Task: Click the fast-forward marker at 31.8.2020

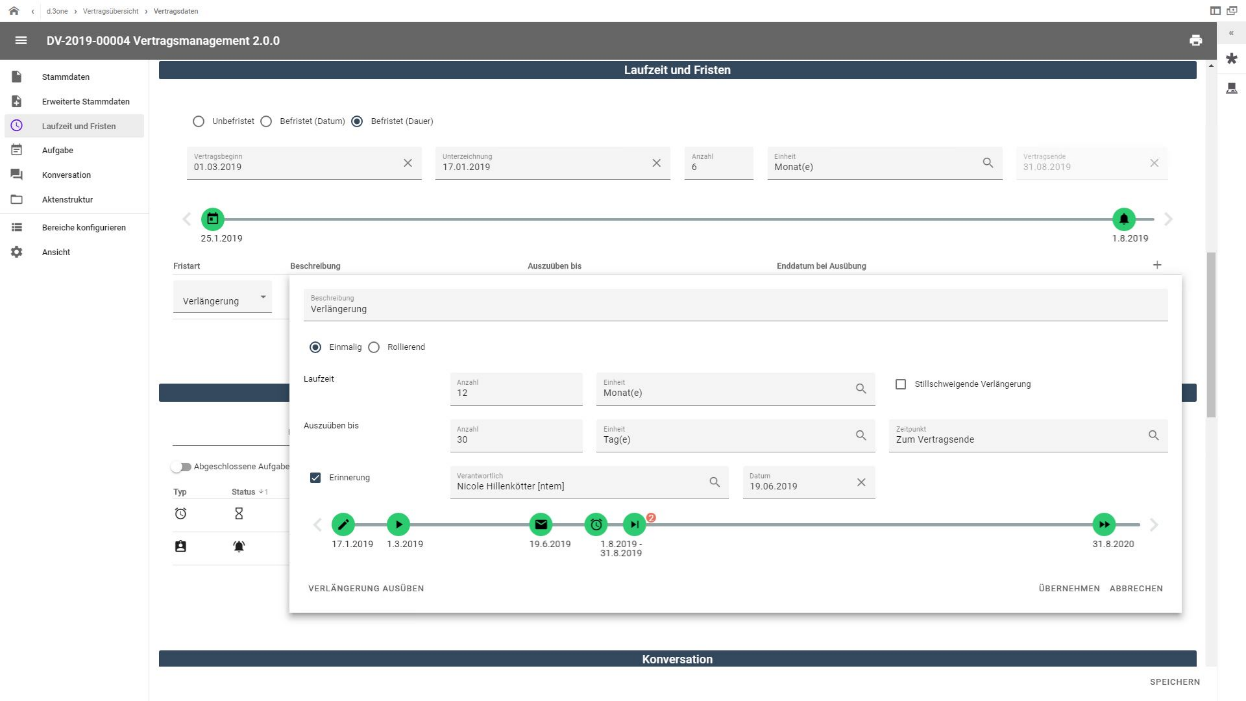Action: (x=1103, y=524)
